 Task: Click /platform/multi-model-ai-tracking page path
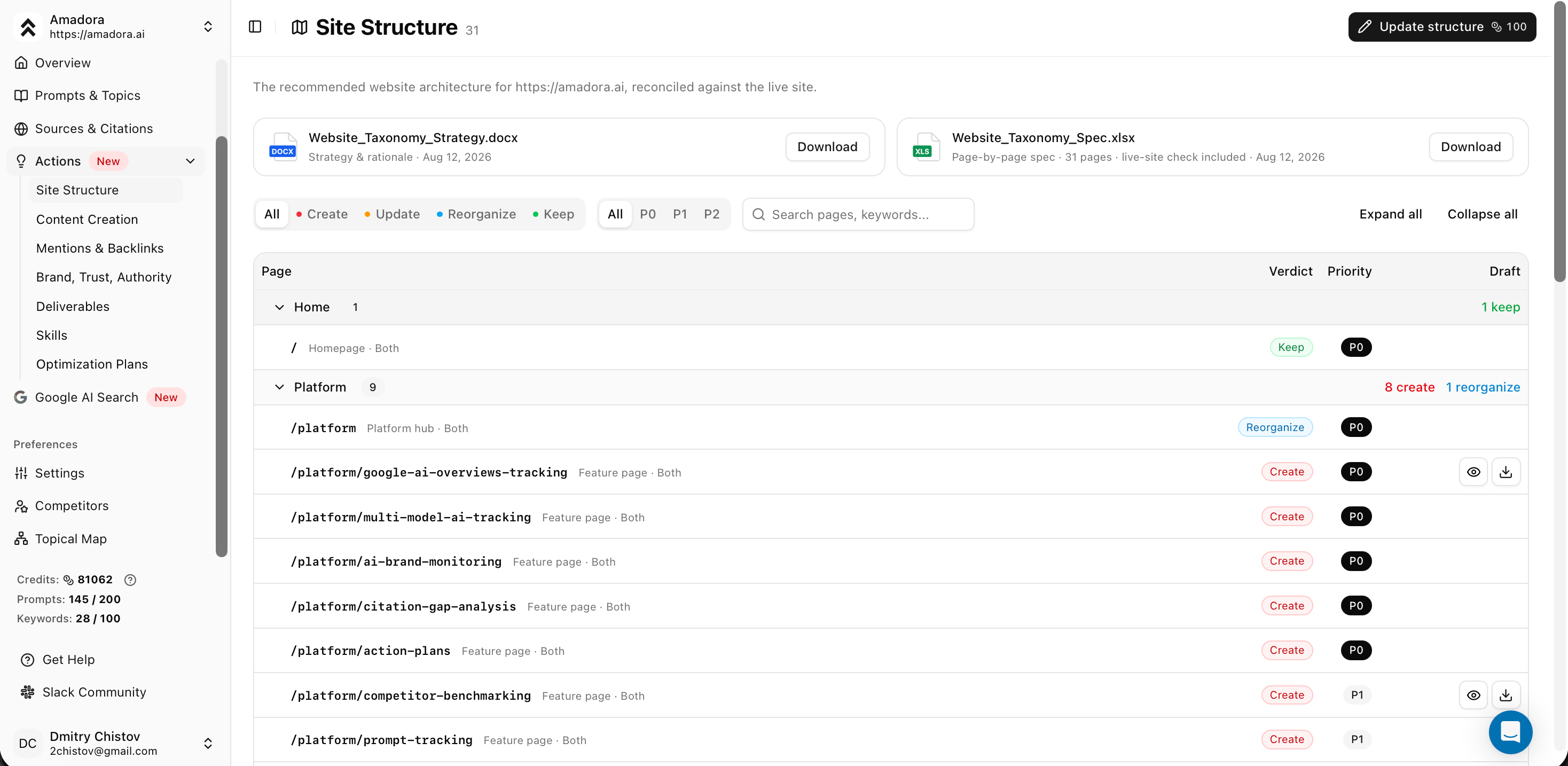pyautogui.click(x=411, y=517)
